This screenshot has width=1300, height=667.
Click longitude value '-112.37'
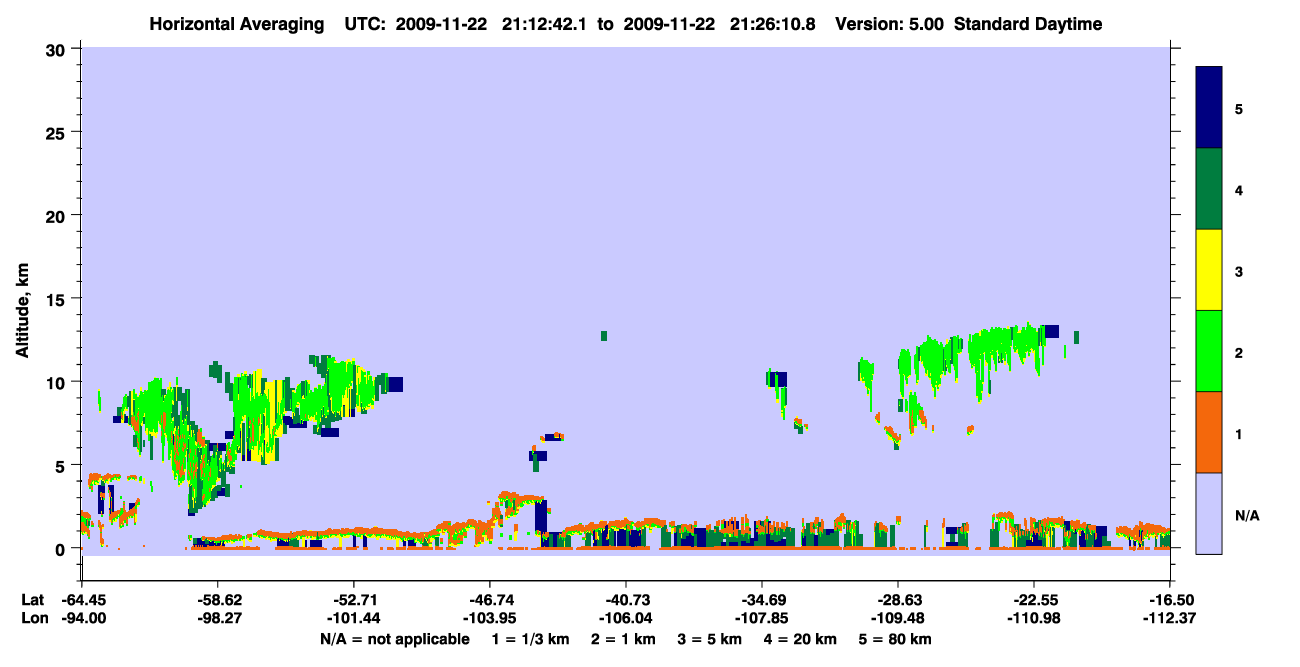pyautogui.click(x=1169, y=618)
